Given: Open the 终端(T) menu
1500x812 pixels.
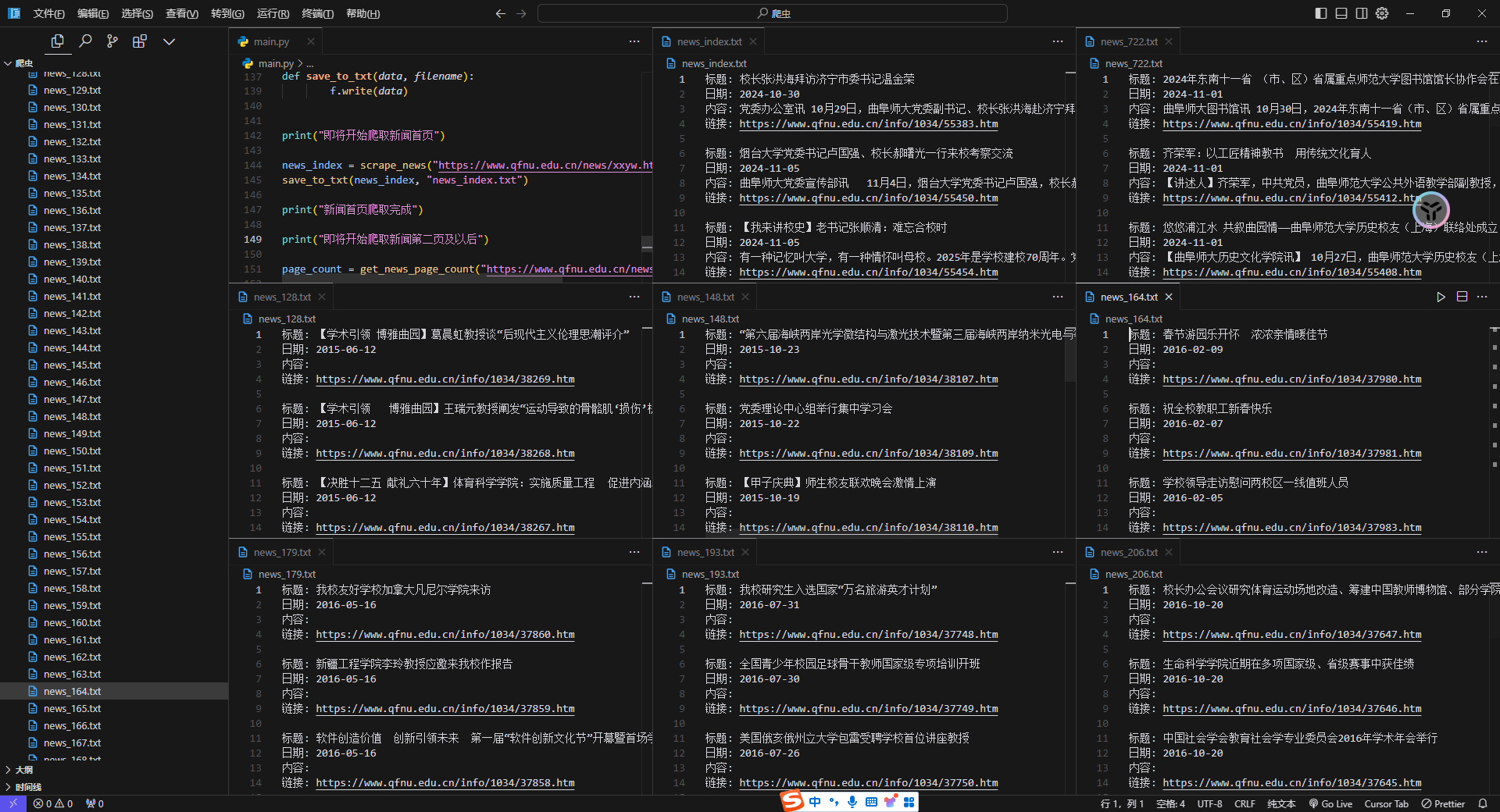Looking at the screenshot, I should coord(317,13).
